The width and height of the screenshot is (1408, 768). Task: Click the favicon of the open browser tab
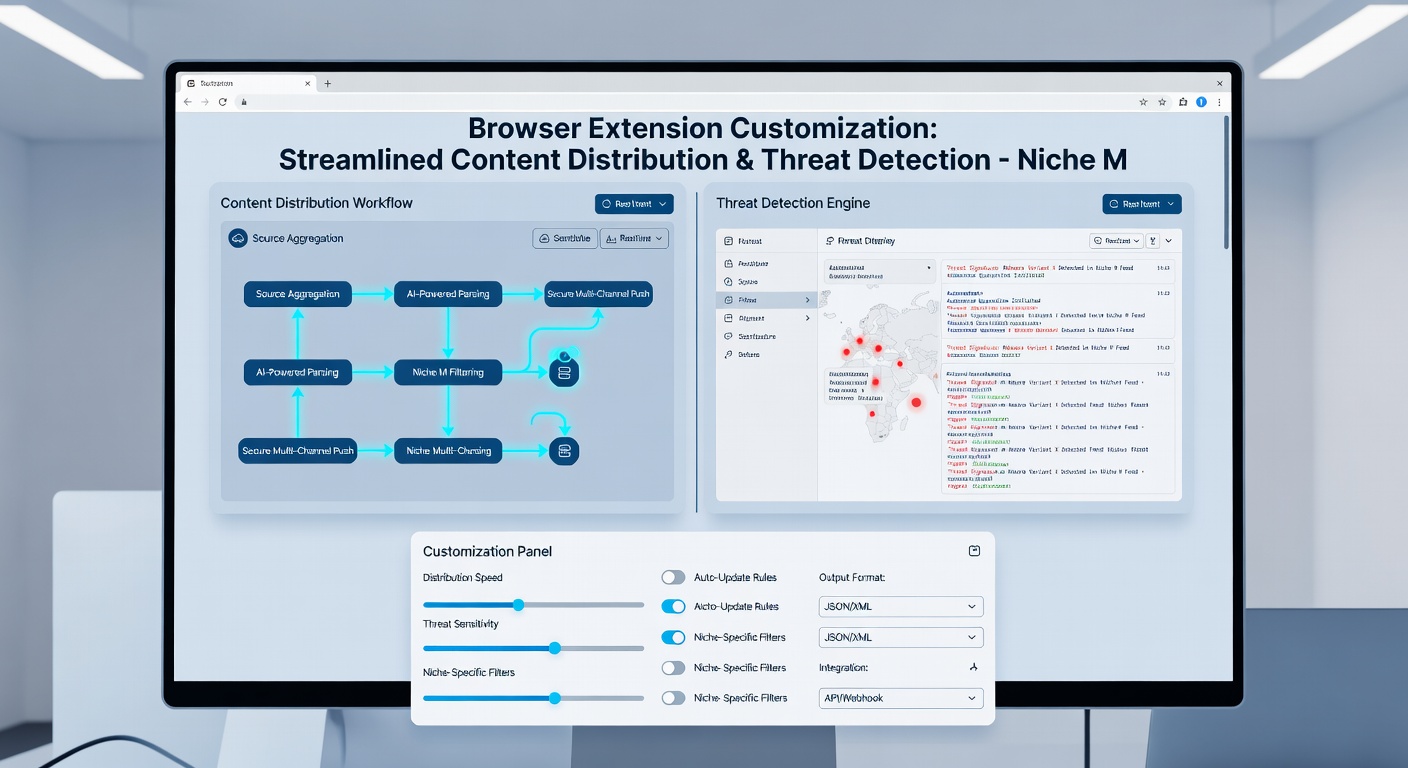click(190, 84)
